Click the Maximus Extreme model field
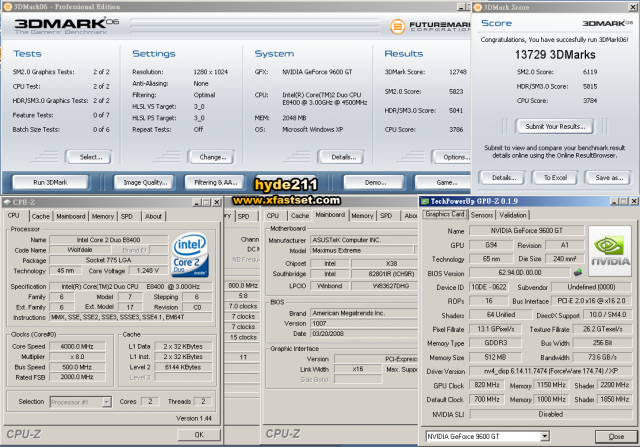 [362, 250]
